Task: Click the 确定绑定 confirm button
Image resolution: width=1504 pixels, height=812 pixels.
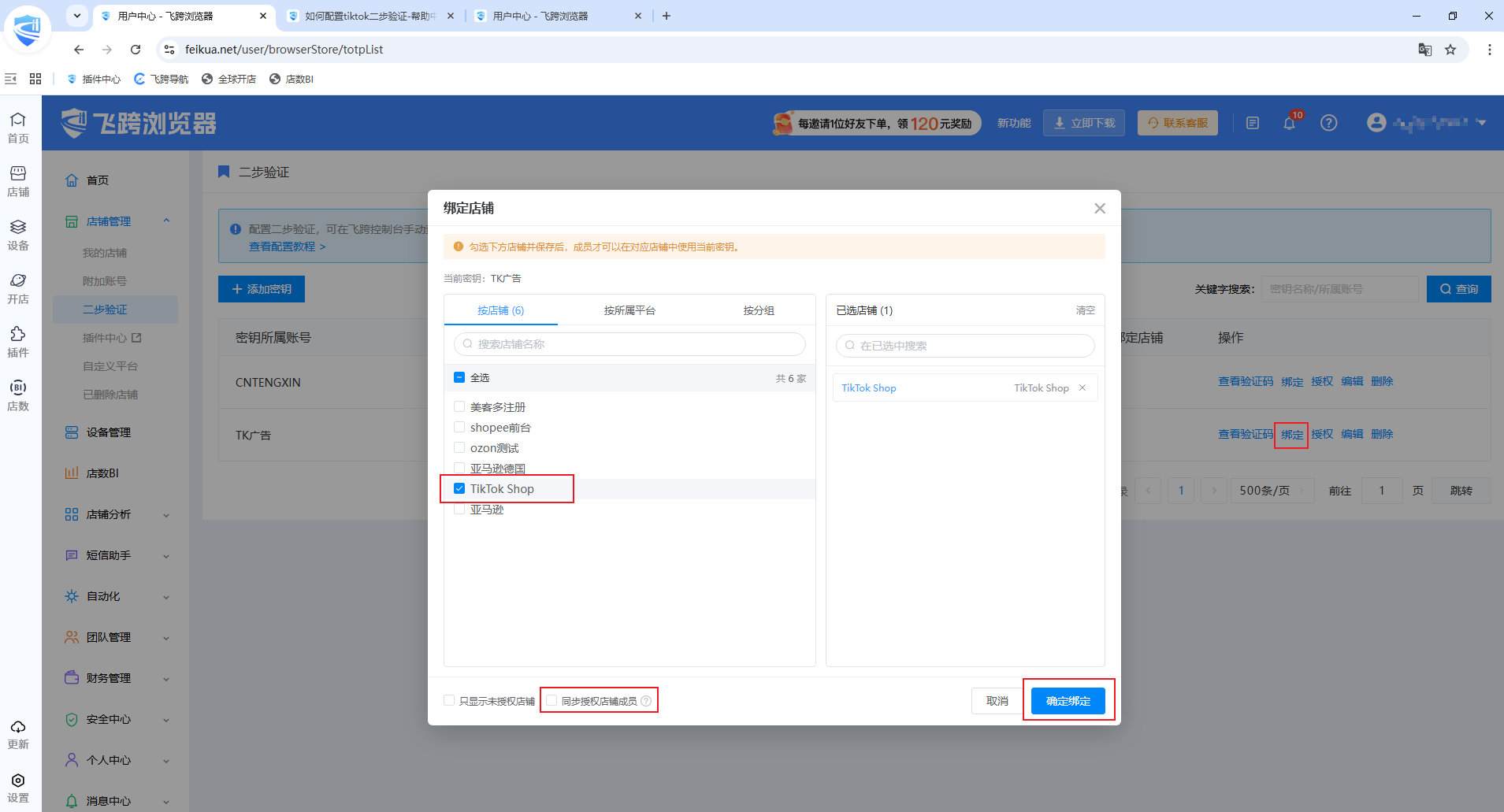Action: point(1068,701)
